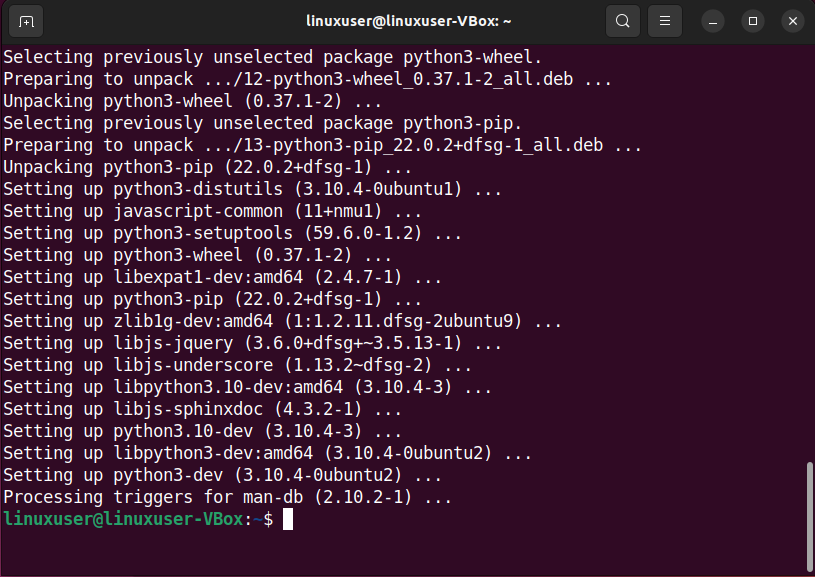815x577 pixels.
Task: Click the terminal title showing linuxuser@linuxuser-VBox
Action: coord(407,20)
